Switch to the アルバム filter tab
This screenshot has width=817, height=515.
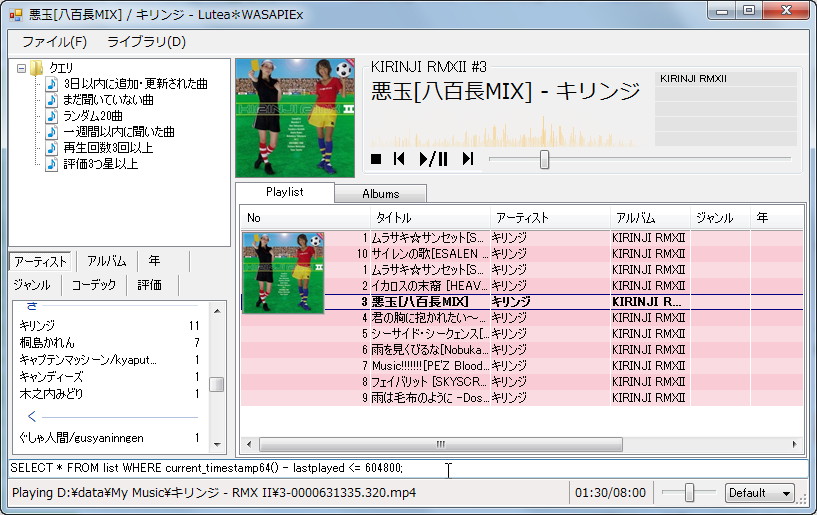[107, 261]
